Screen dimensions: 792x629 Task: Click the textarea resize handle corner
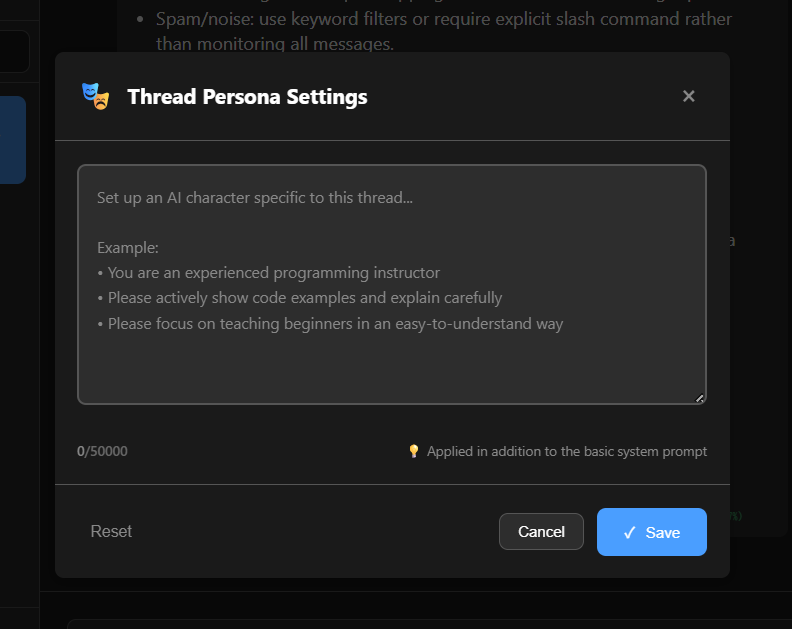(699, 398)
